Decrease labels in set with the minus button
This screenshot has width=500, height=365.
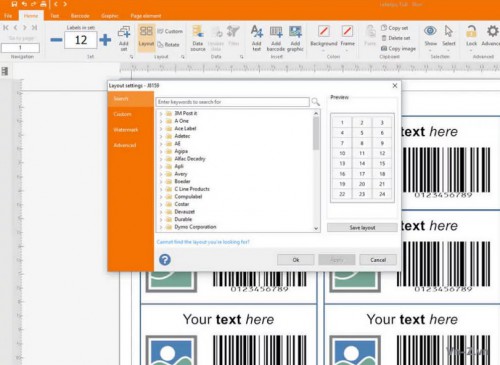pyautogui.click(x=56, y=40)
